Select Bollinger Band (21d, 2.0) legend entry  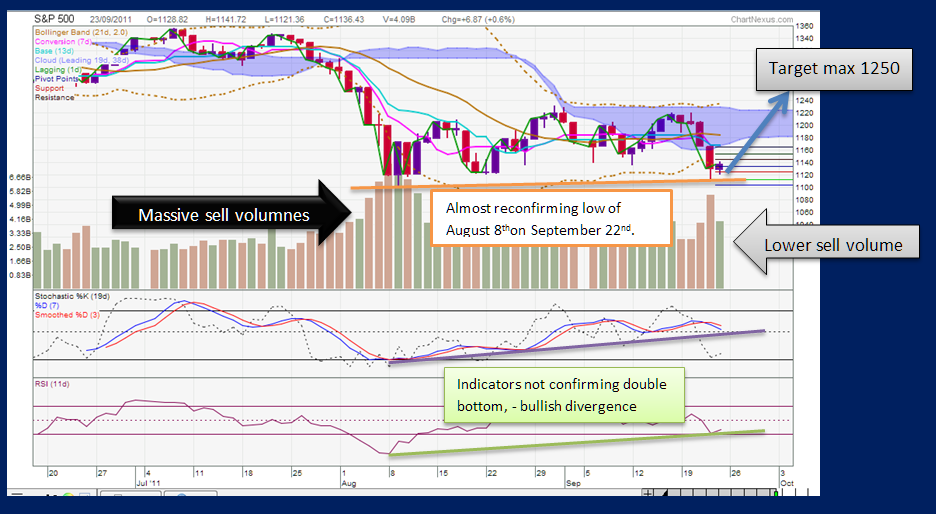tap(81, 32)
